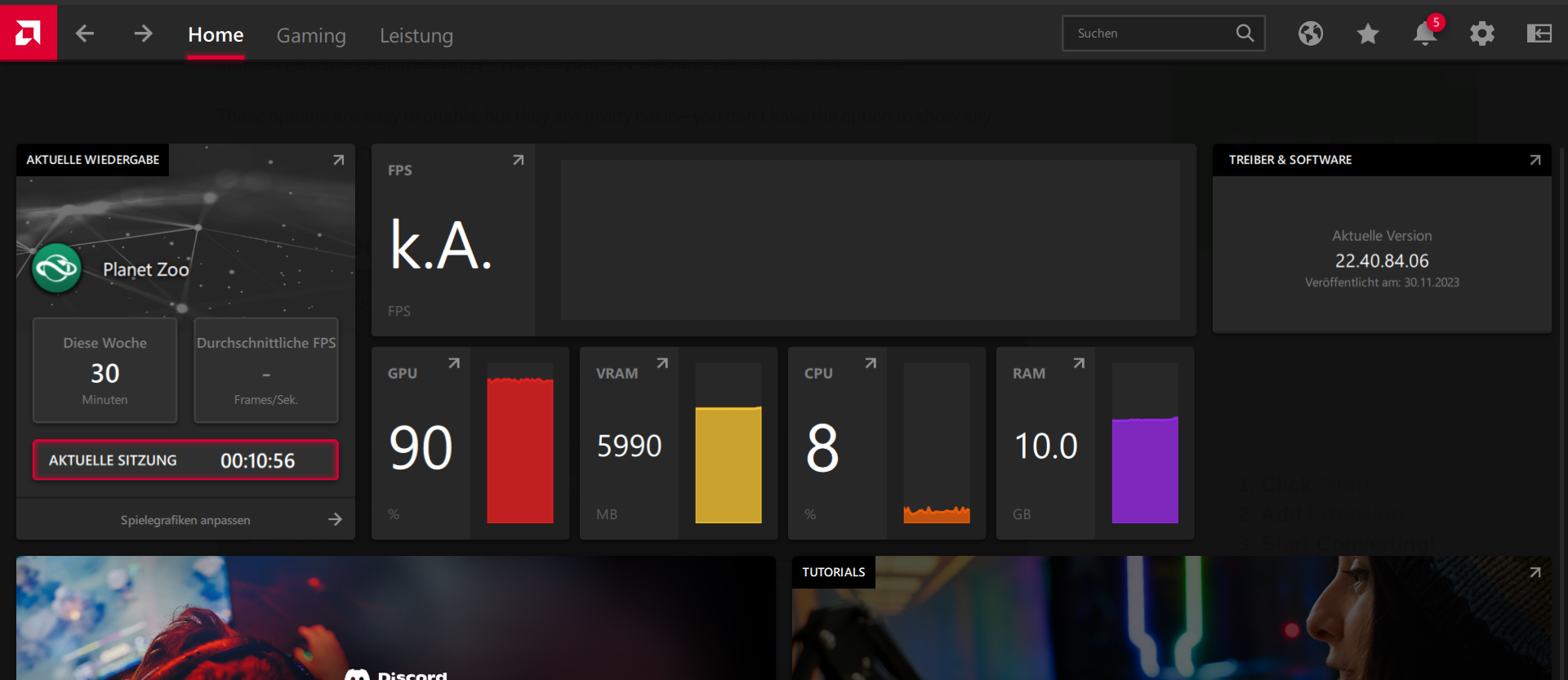The width and height of the screenshot is (1568, 680).
Task: Open Tutorials card arrow icon
Action: [1535, 572]
